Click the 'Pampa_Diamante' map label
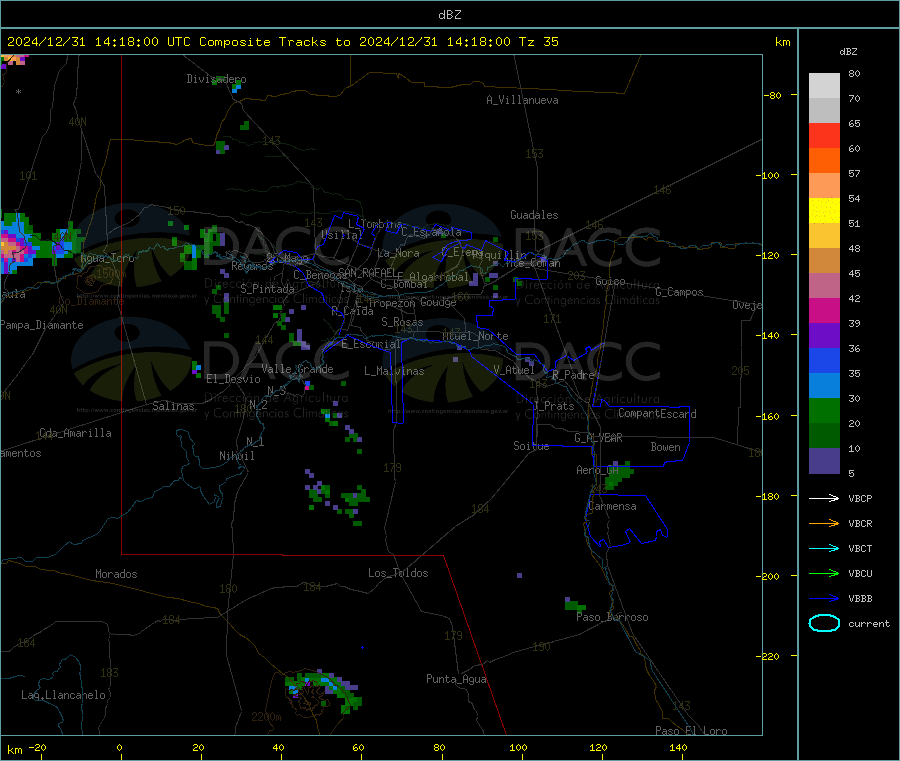This screenshot has width=900, height=761. click(42, 325)
